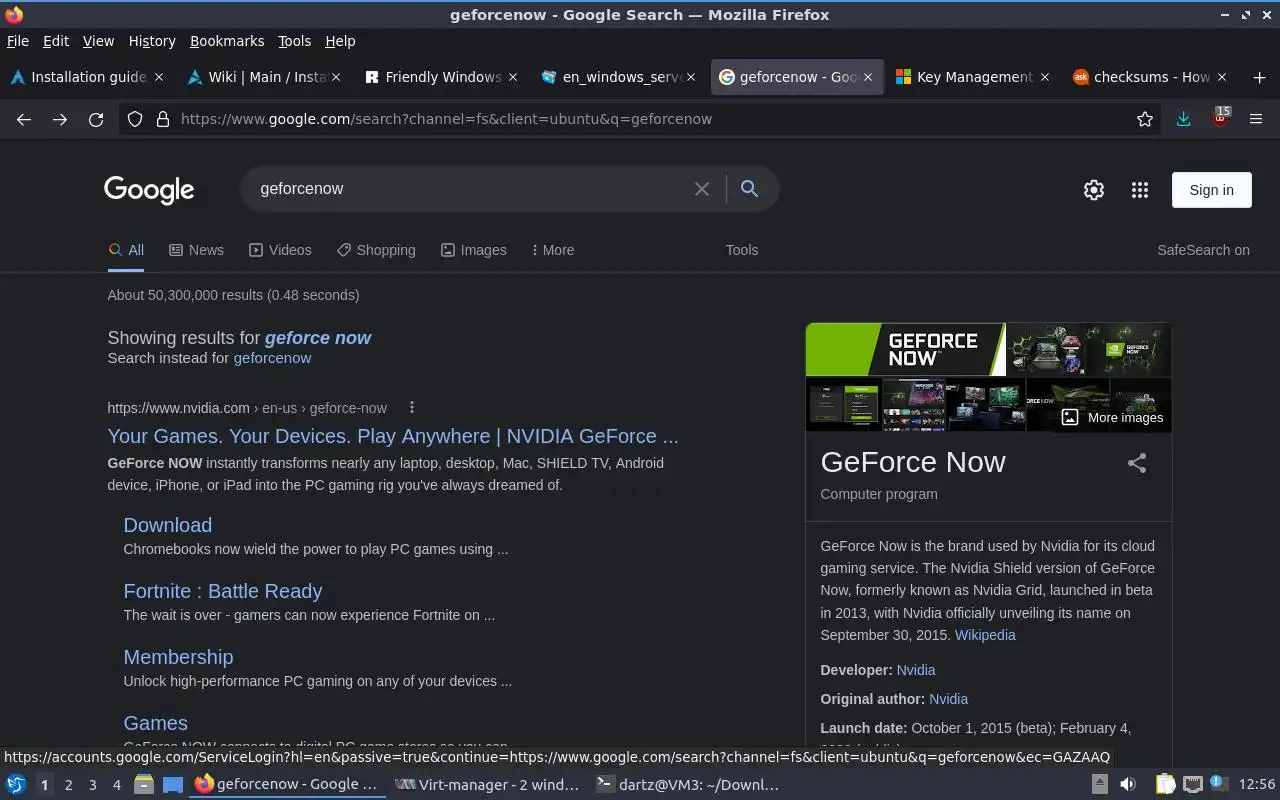The image size is (1280, 800).
Task: Share the GeForce Now knowledge panel
Action: (x=1137, y=463)
